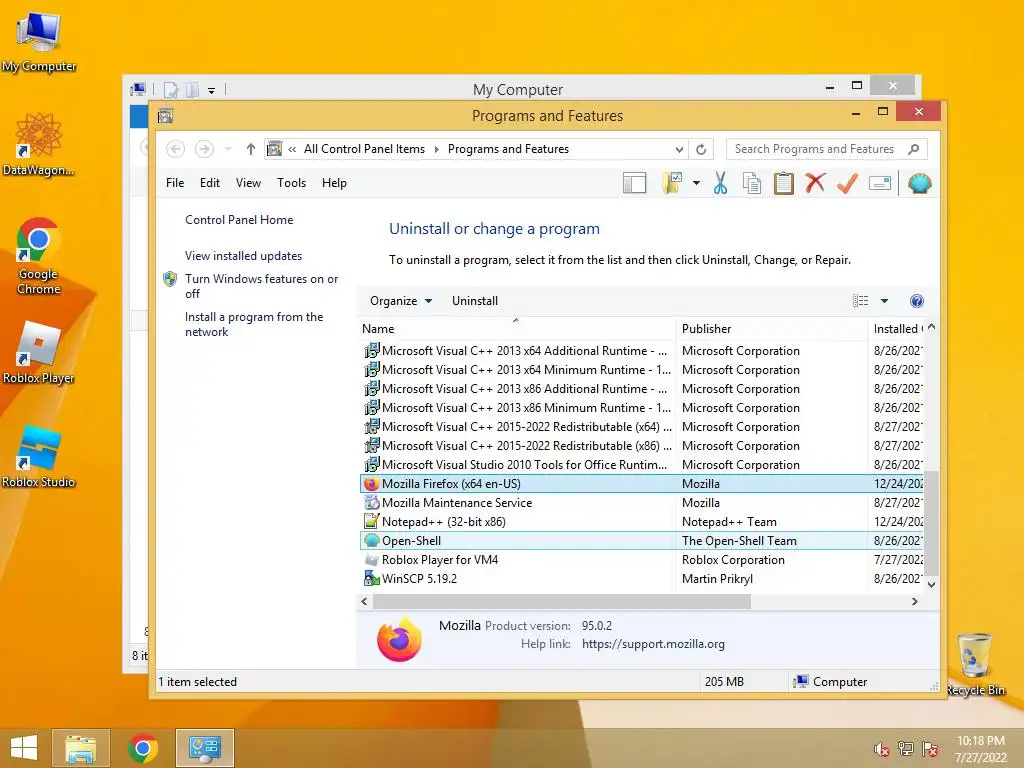Click Chrome icon in the taskbar
The height and width of the screenshot is (768, 1024).
(142, 748)
